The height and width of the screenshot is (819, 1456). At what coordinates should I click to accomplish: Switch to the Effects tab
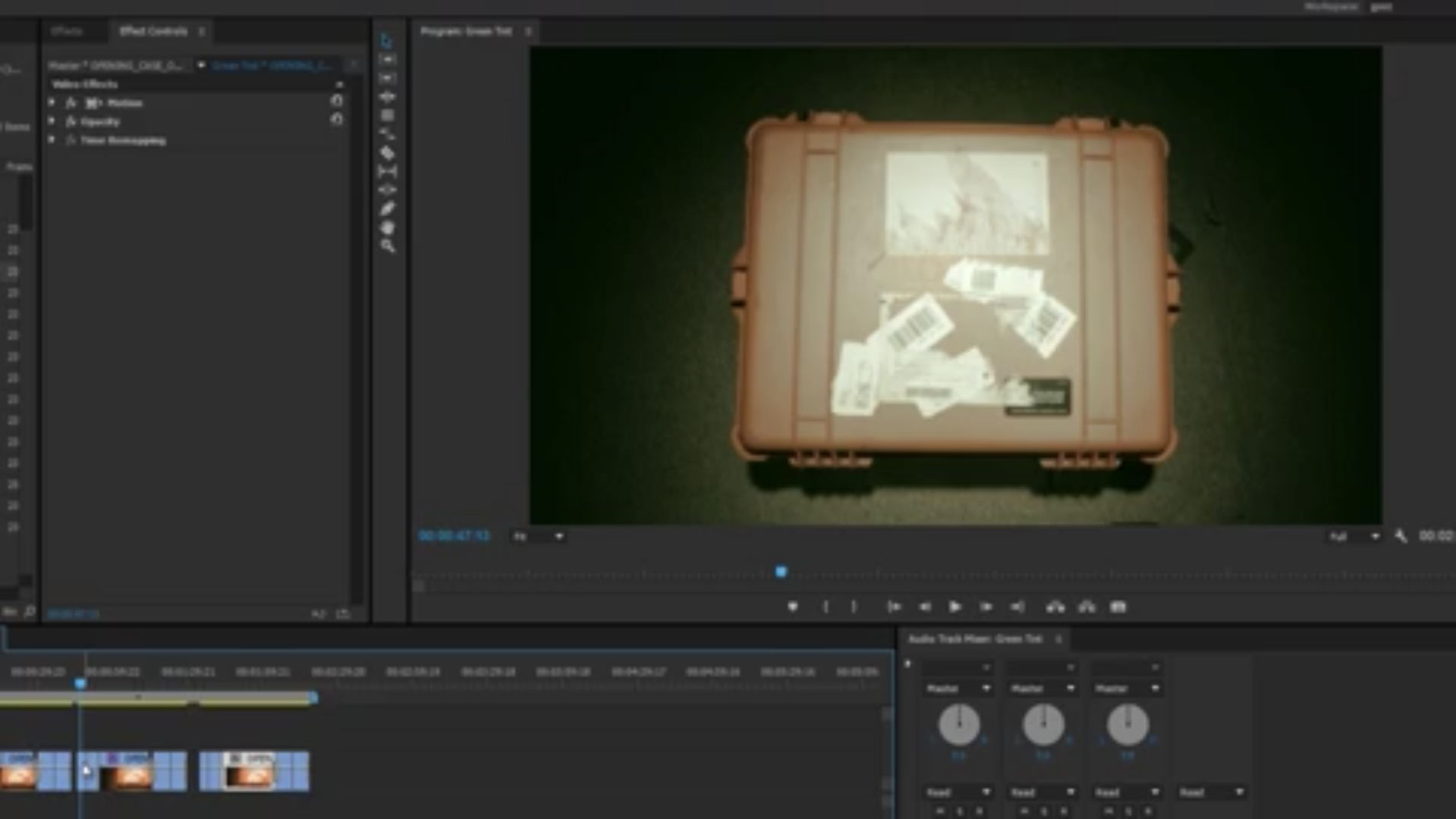pos(68,31)
